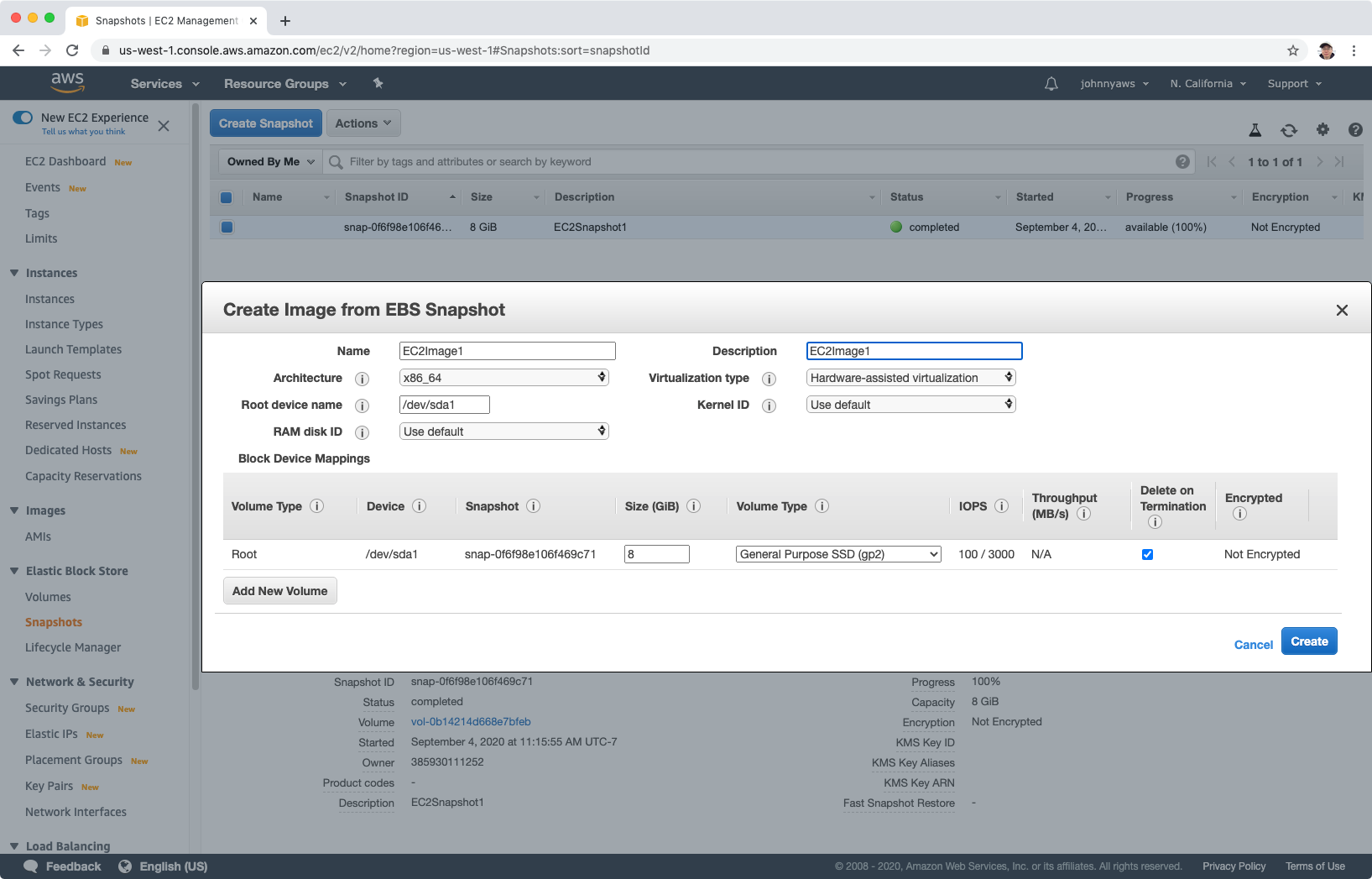This screenshot has height=879, width=1372.
Task: Open the N. California region menu
Action: (1208, 84)
